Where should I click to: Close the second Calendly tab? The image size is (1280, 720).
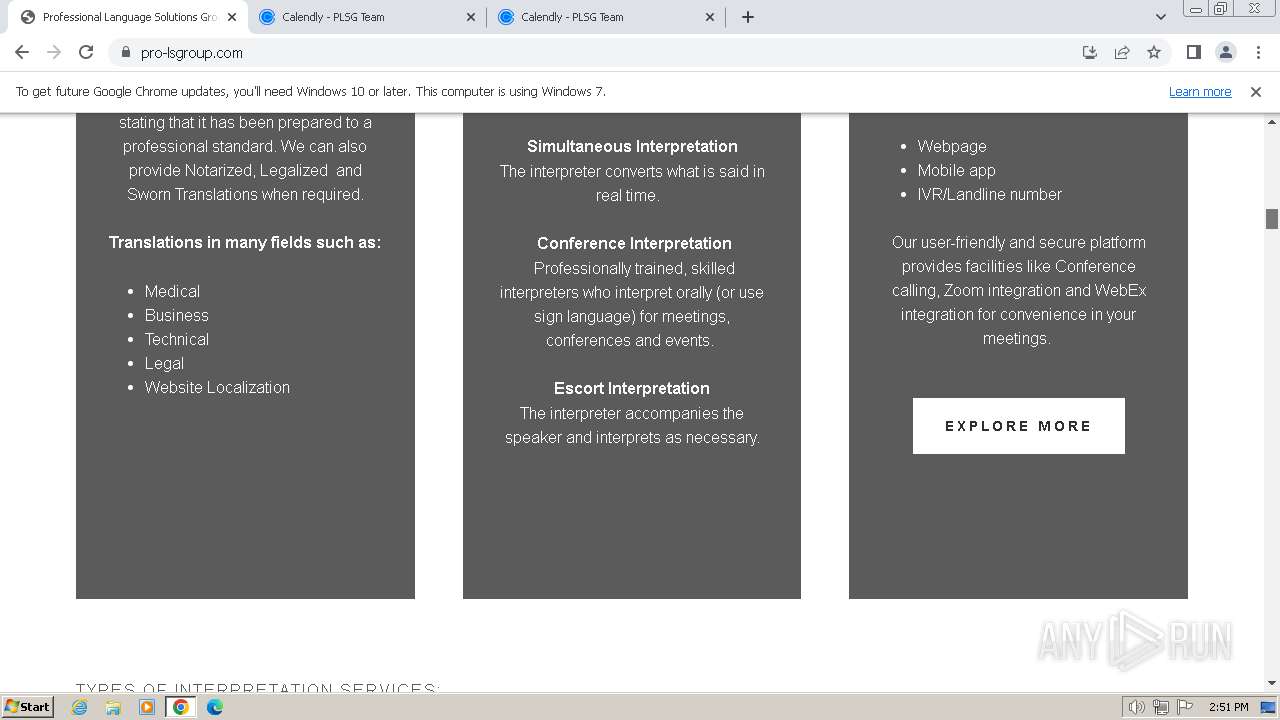(710, 17)
